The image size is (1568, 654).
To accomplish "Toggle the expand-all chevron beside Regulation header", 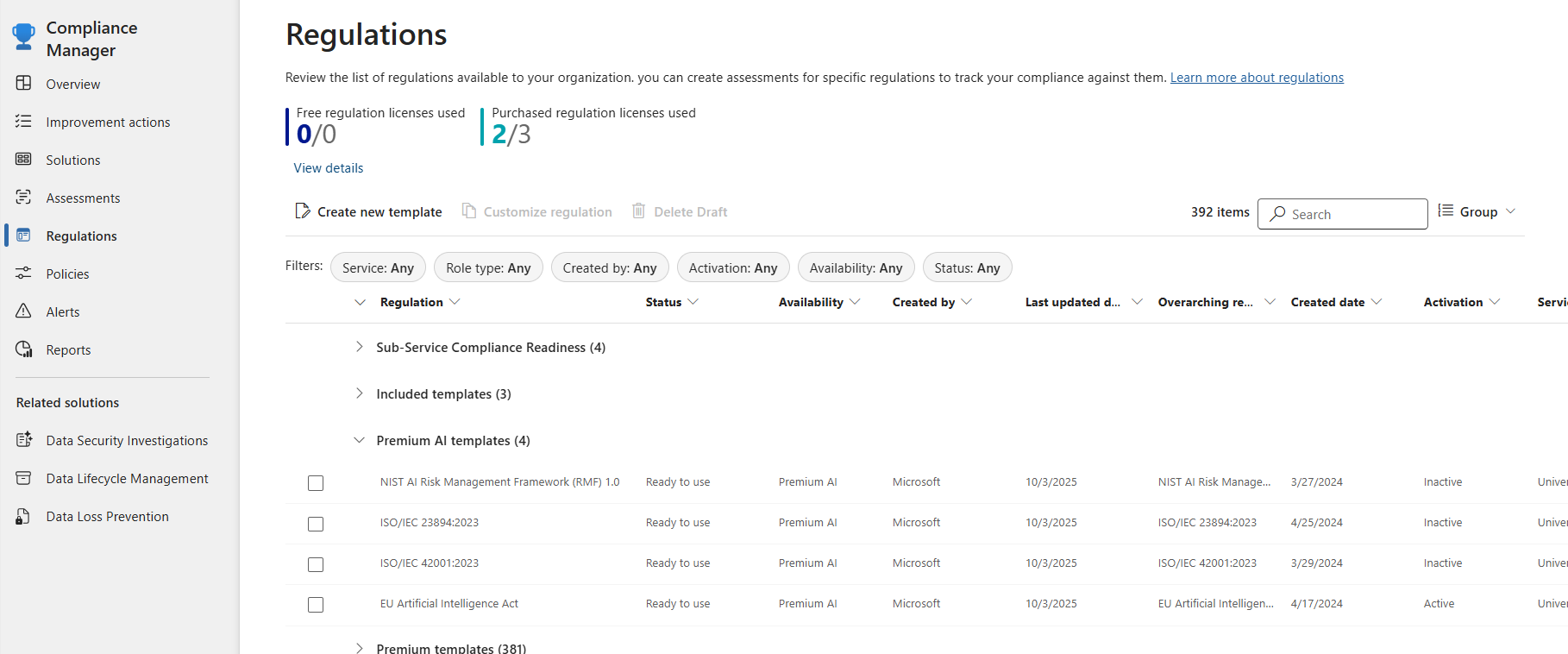I will (x=360, y=302).
